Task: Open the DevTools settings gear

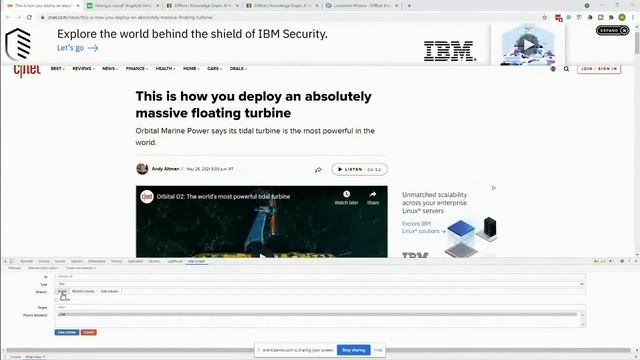Action: (622, 261)
